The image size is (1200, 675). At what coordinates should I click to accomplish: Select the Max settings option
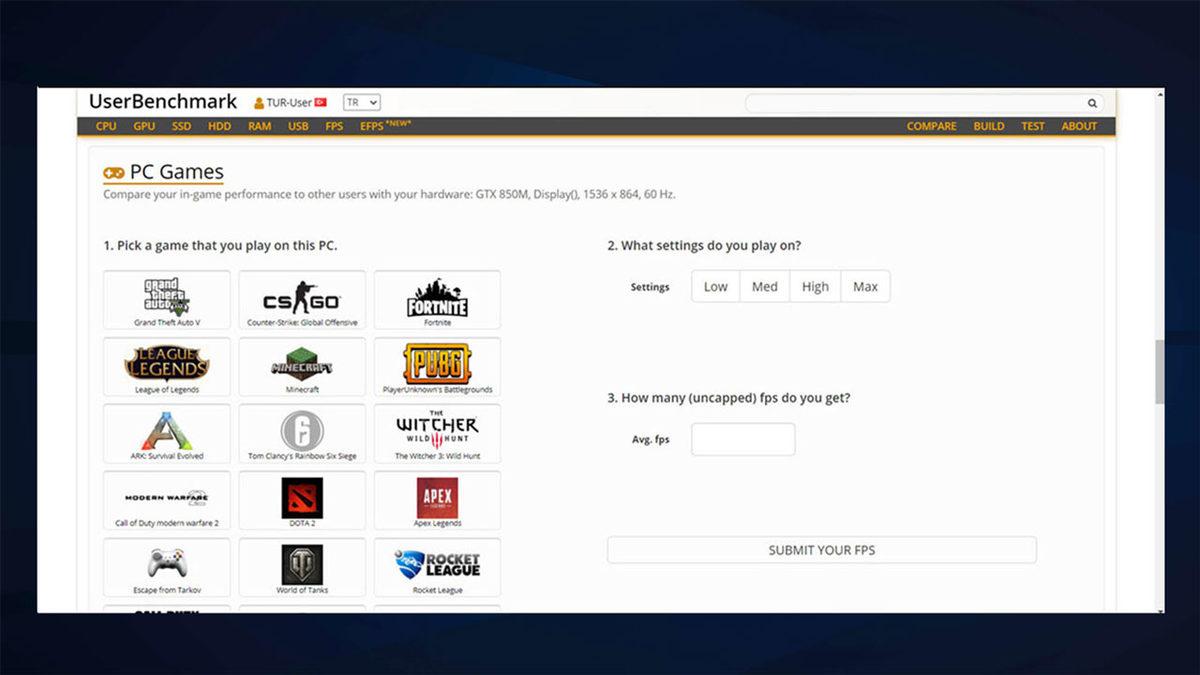pos(865,286)
